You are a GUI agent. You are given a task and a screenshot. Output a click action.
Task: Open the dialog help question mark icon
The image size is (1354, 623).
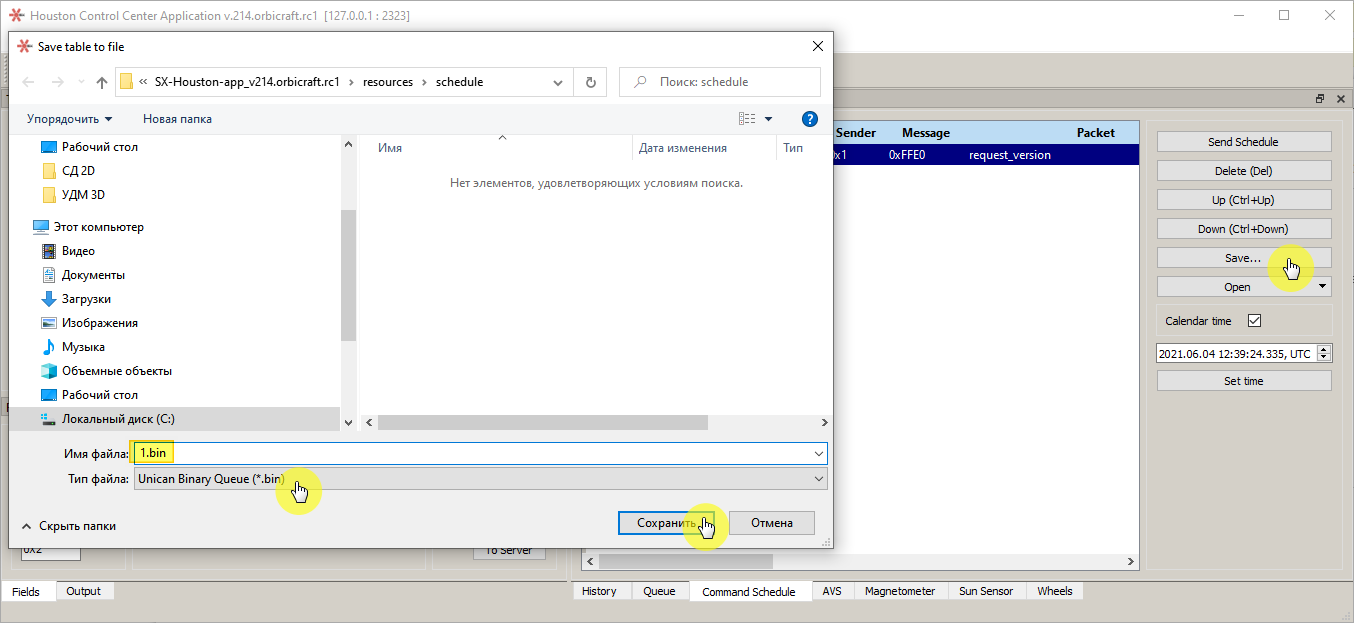810,119
